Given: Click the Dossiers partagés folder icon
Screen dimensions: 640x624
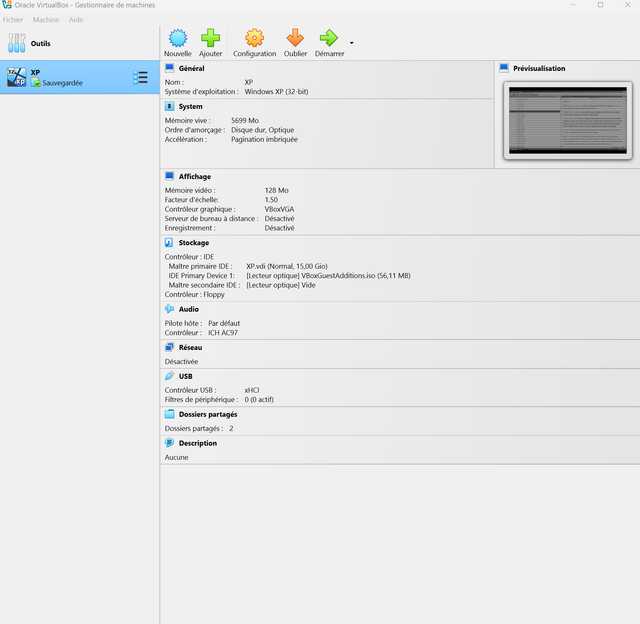Looking at the screenshot, I should [x=169, y=414].
